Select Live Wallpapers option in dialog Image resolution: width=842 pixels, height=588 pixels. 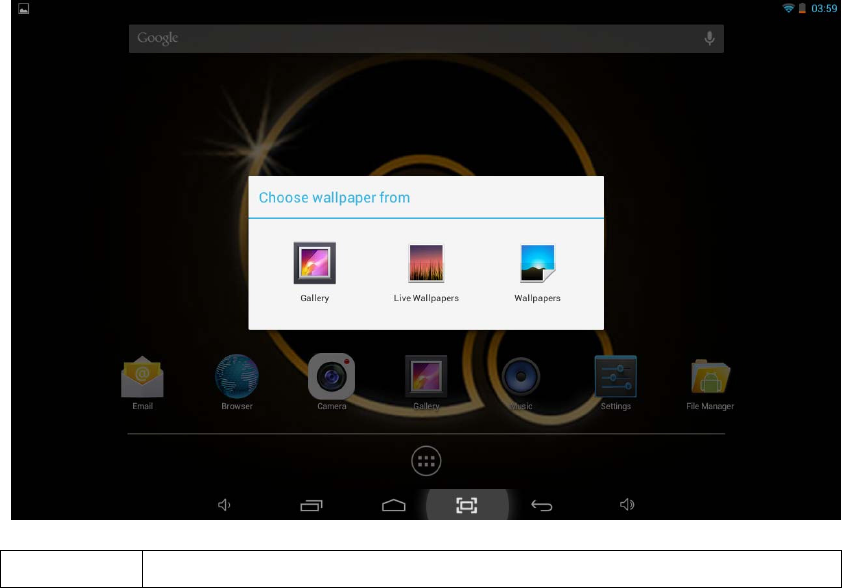[426, 272]
